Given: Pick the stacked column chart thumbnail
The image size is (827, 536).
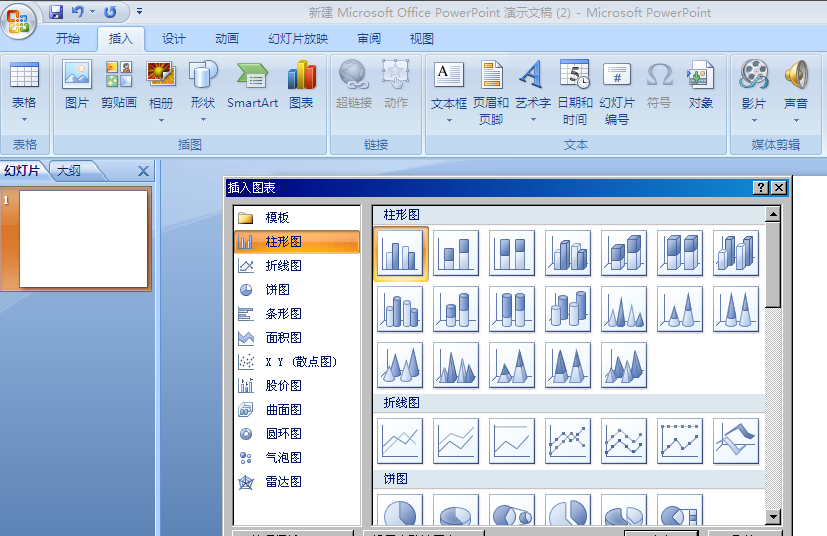Looking at the screenshot, I should (456, 253).
